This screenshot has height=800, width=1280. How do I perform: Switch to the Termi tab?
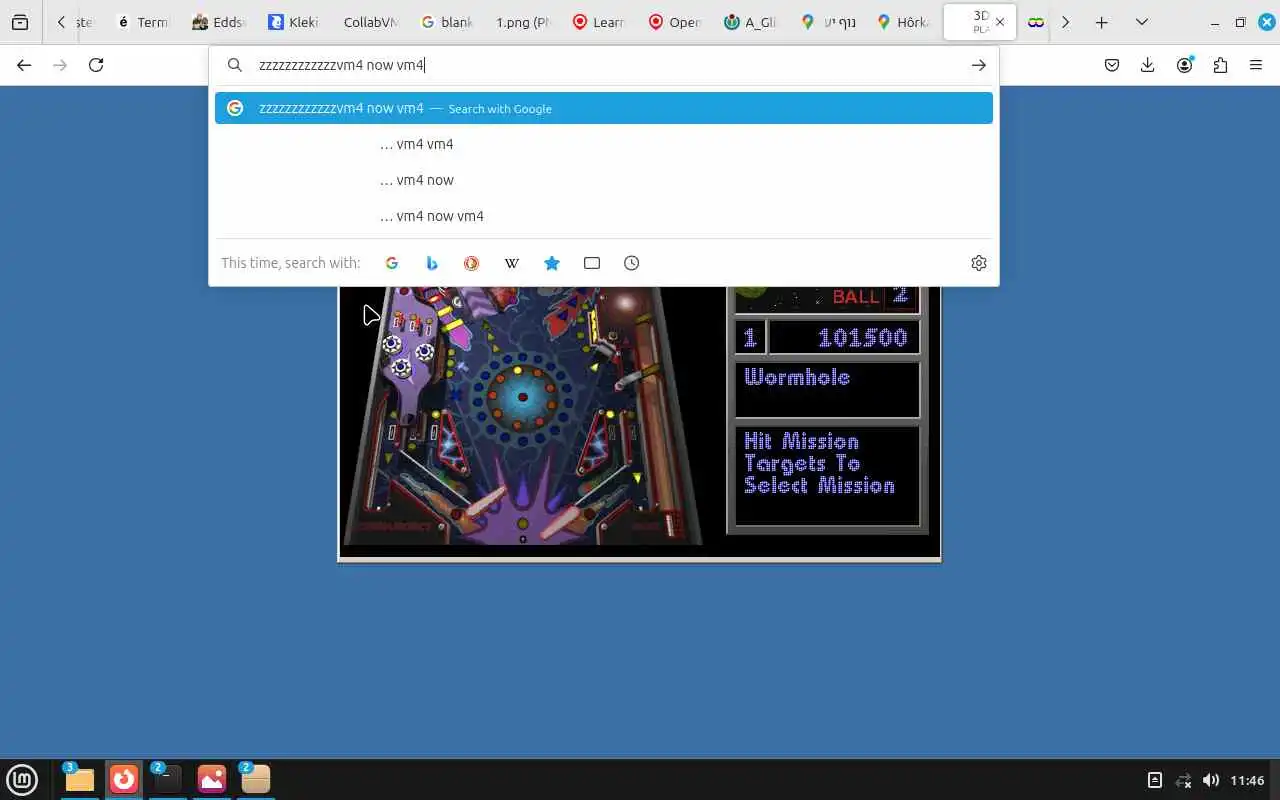coord(142,22)
